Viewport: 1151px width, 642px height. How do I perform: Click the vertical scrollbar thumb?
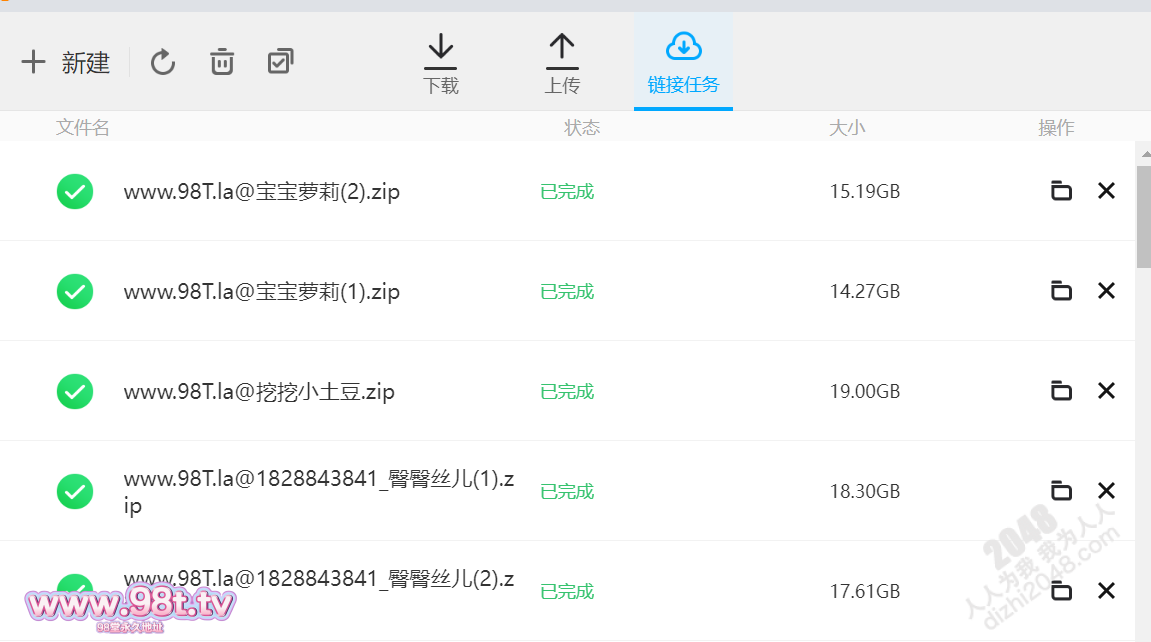[x=1144, y=217]
